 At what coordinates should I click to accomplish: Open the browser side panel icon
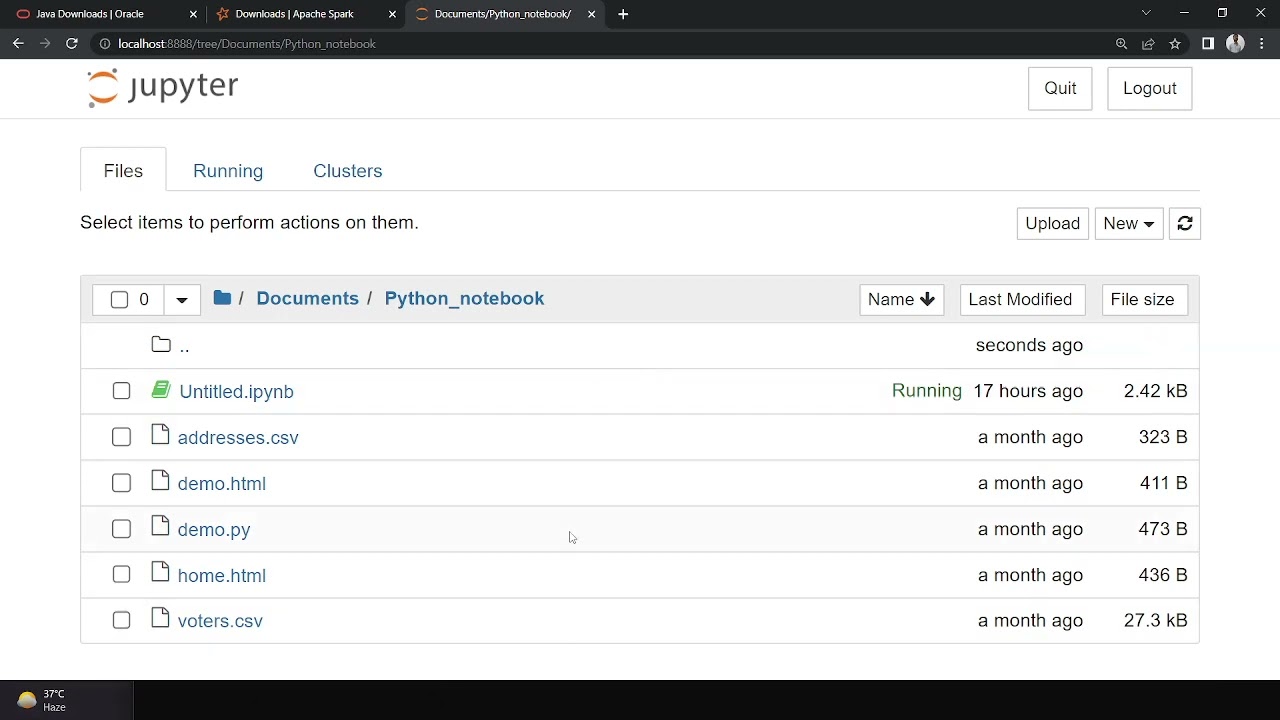(1208, 44)
